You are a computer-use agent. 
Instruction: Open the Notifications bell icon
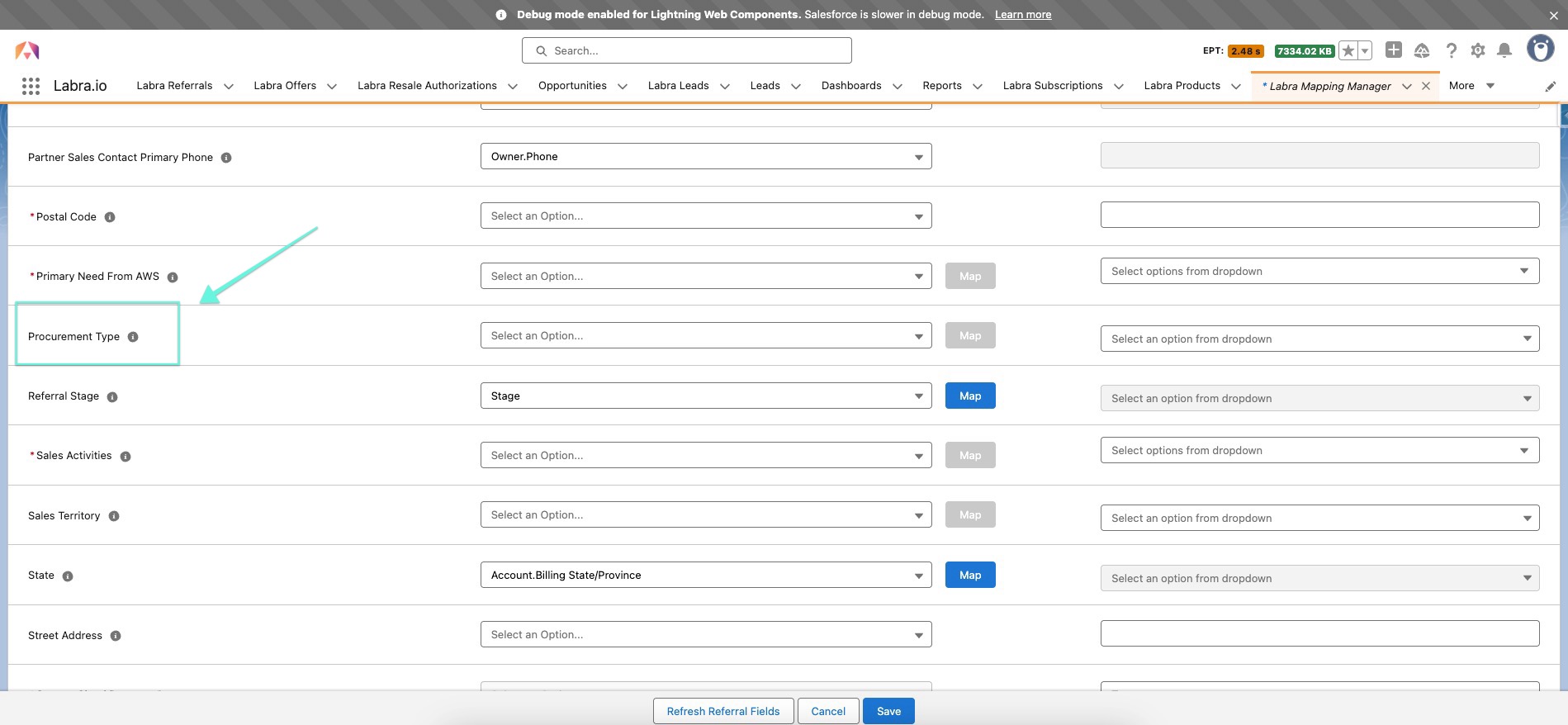1504,50
